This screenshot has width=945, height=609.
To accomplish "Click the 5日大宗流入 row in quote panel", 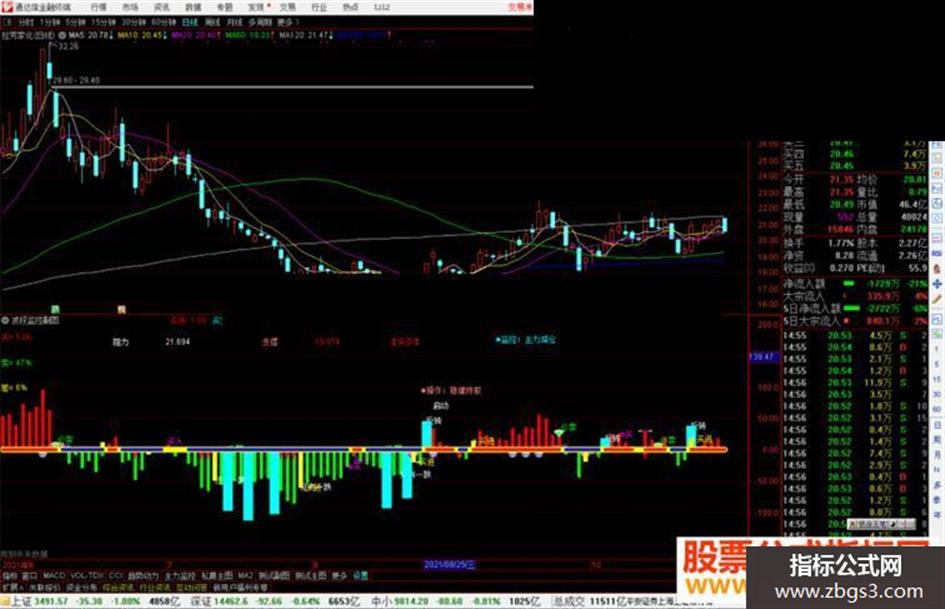I will 856,321.
